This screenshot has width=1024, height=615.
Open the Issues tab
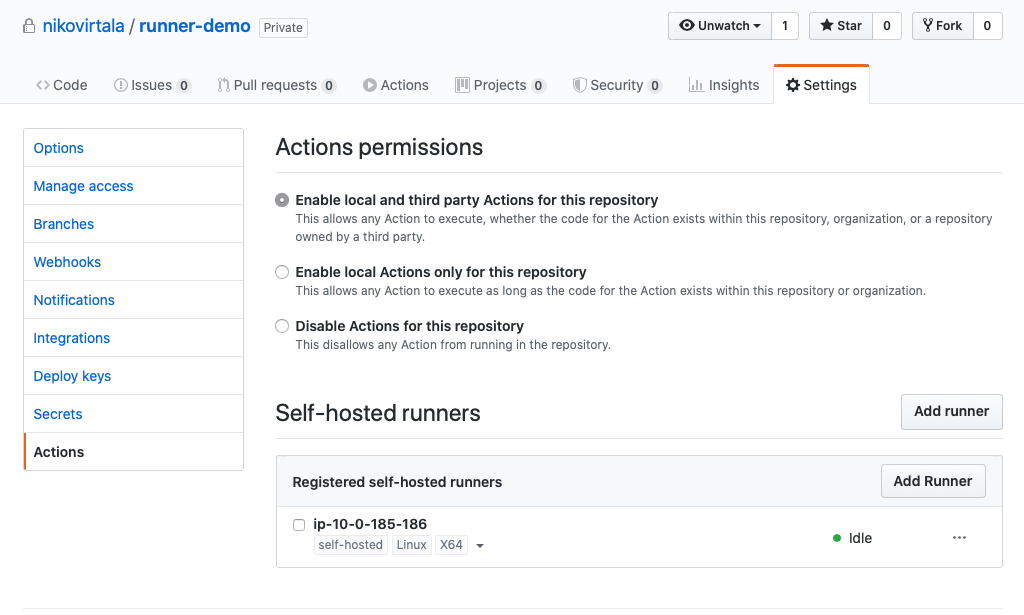[152, 85]
